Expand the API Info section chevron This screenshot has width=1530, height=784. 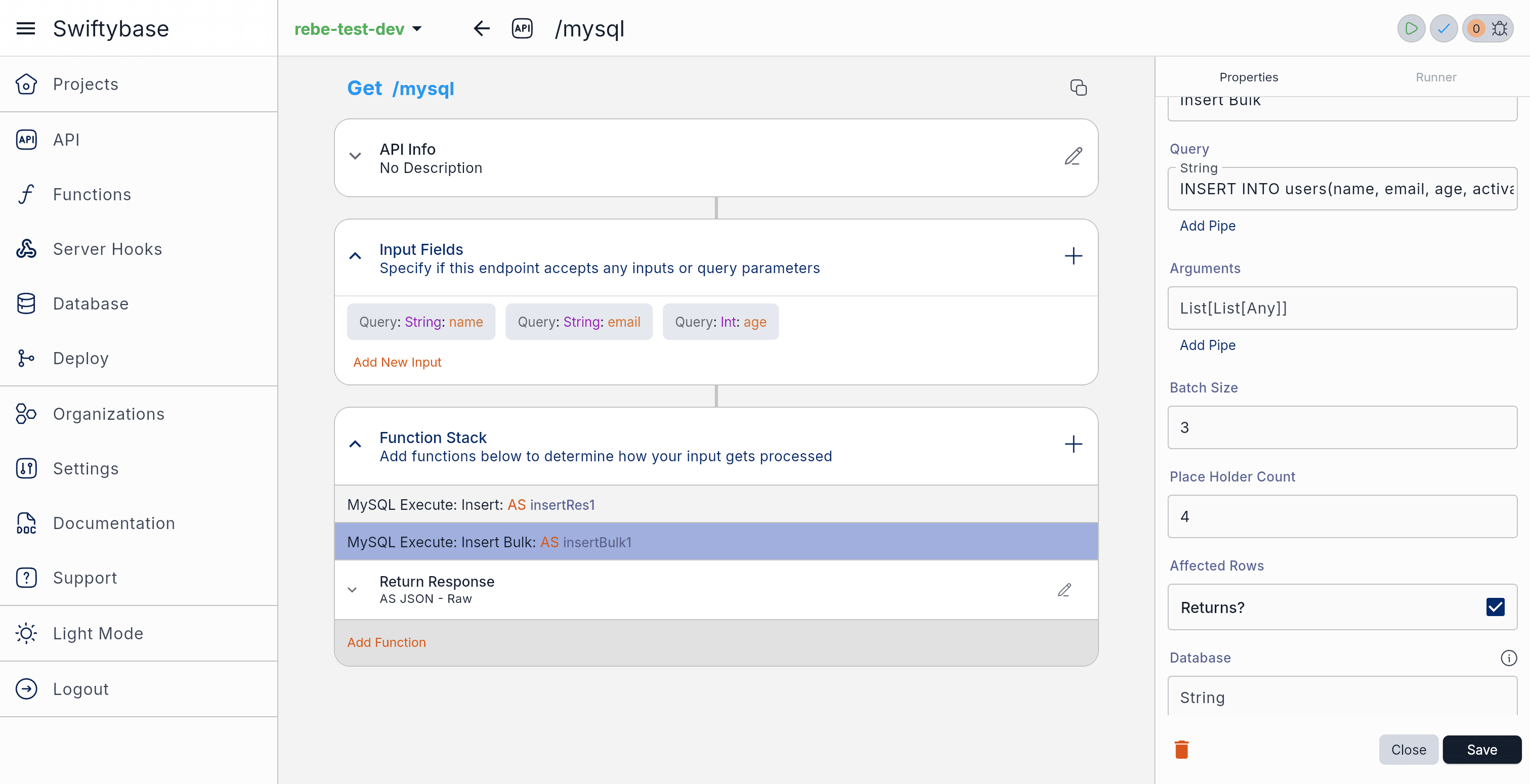pyautogui.click(x=355, y=156)
